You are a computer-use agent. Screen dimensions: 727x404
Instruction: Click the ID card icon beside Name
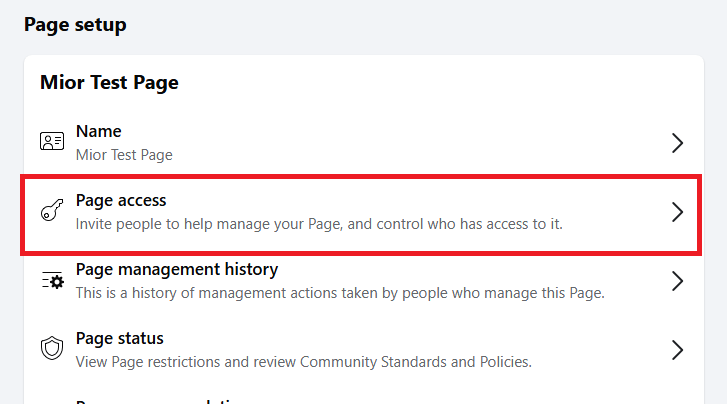click(x=52, y=142)
